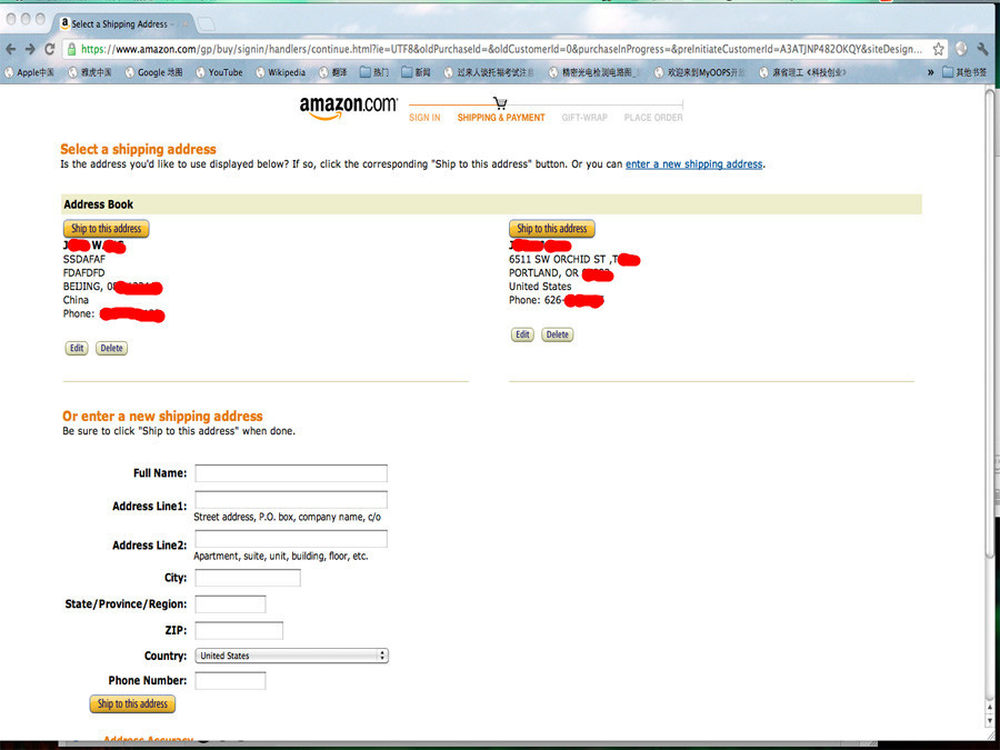Click the 'Address Book' header text
The image size is (1000, 750).
click(98, 205)
